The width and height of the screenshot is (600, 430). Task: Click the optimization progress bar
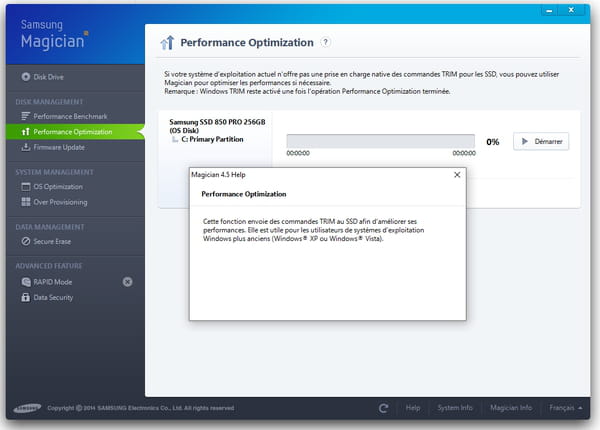381,141
